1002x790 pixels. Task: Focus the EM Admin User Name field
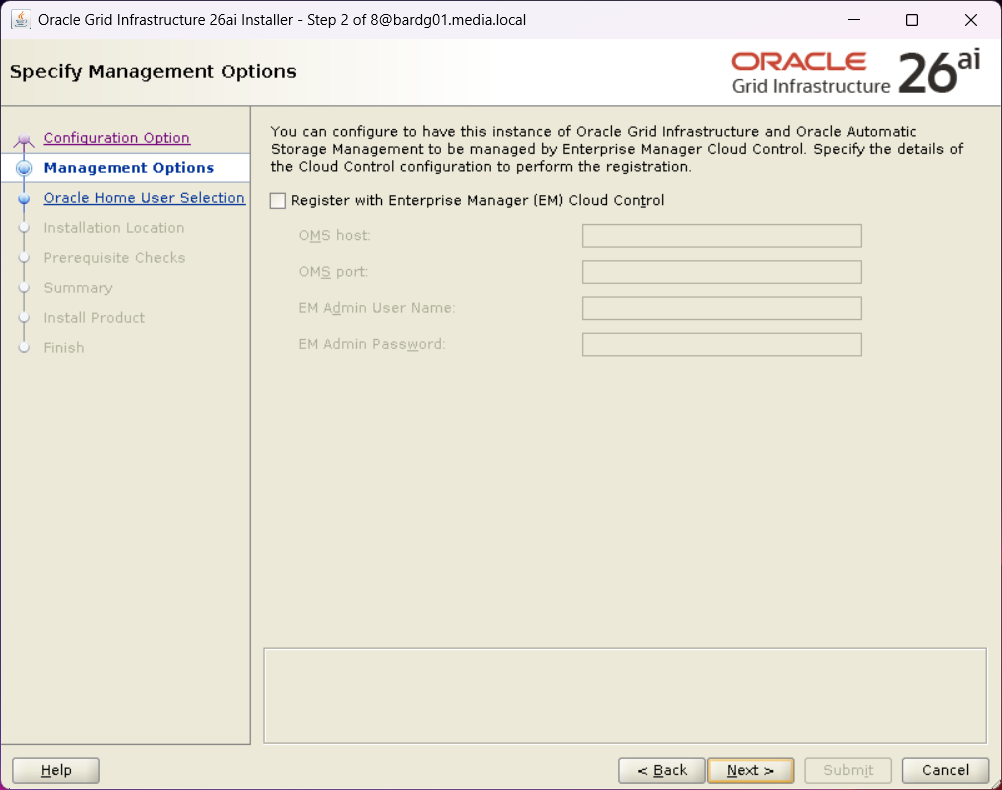[x=721, y=308]
